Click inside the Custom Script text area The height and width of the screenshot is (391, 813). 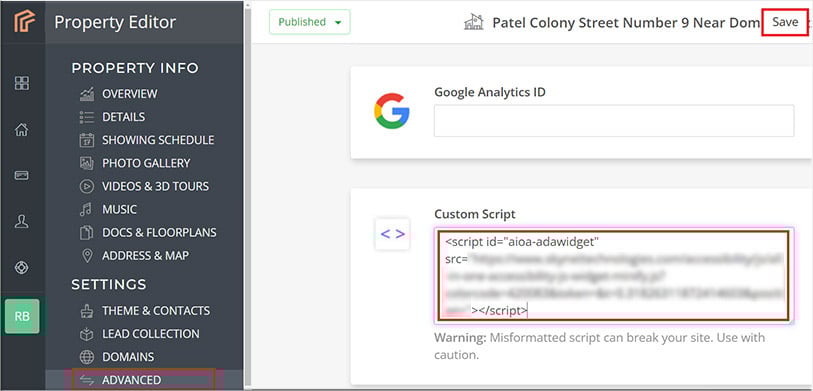coord(614,275)
